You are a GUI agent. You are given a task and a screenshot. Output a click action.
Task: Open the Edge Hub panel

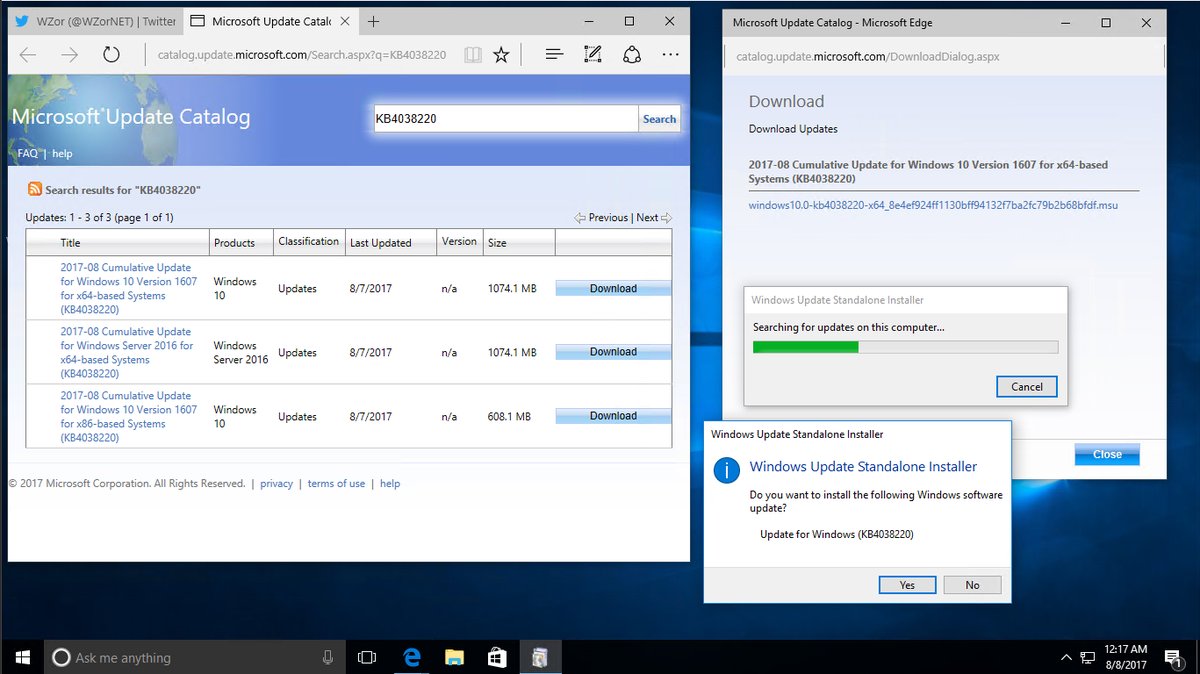coord(555,55)
